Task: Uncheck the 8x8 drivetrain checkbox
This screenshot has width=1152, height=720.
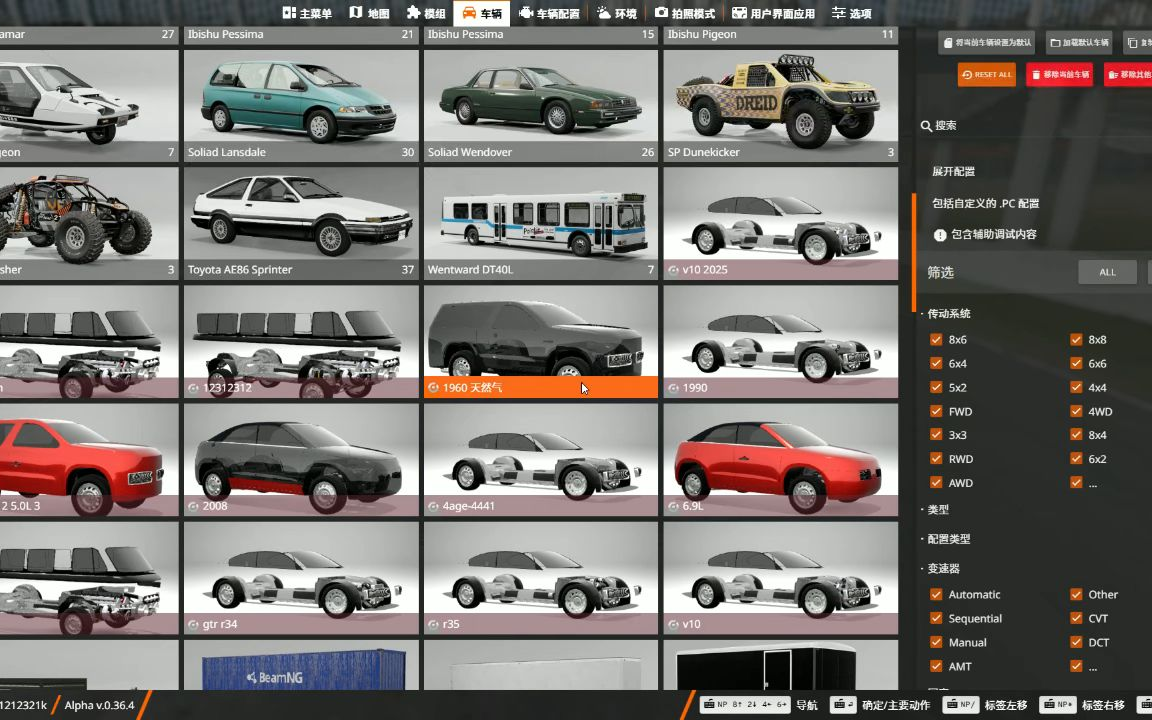Action: 1076,339
